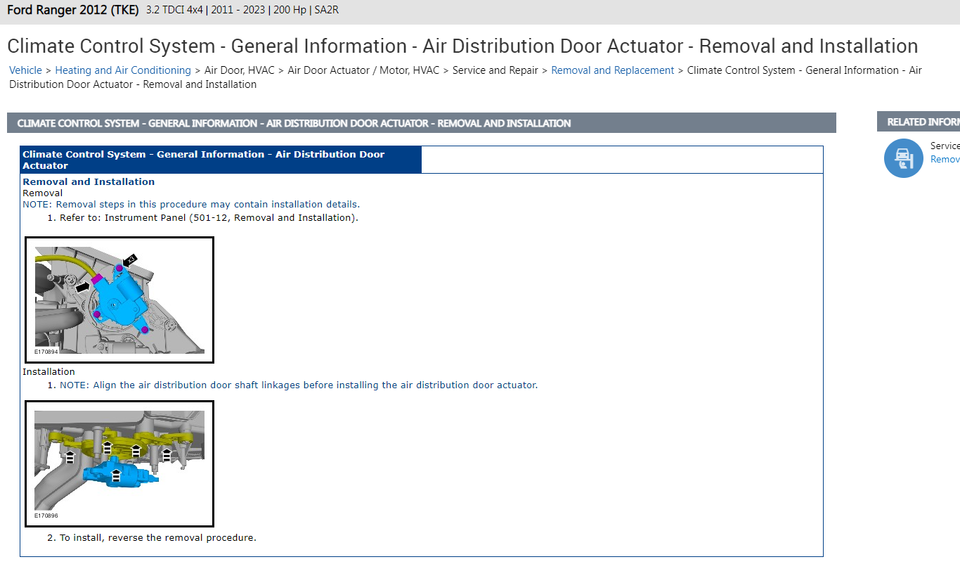Click 'To install, reverse the removal procedure'
This screenshot has width=960, height=576.
(157, 537)
